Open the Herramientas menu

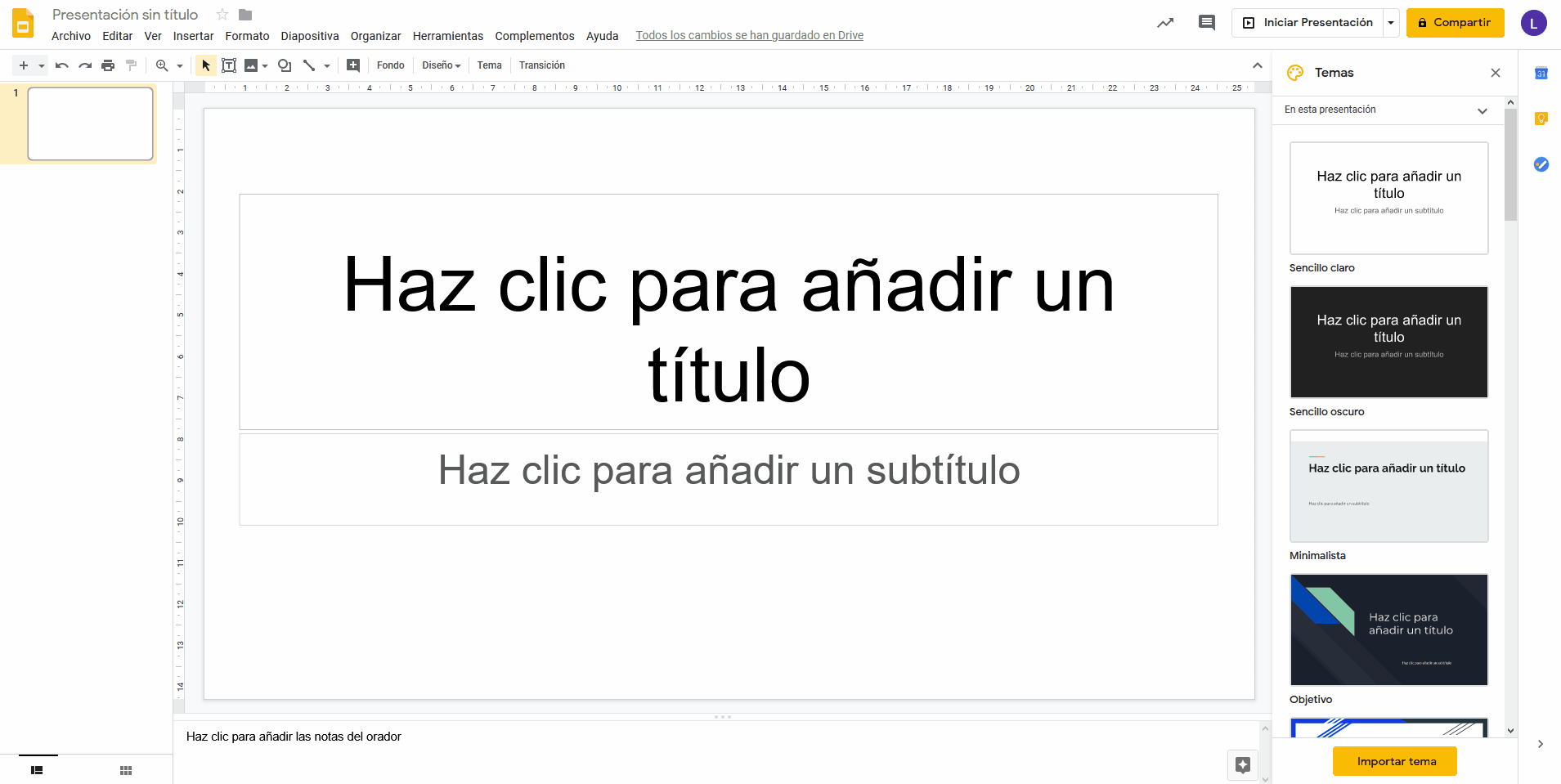[448, 36]
